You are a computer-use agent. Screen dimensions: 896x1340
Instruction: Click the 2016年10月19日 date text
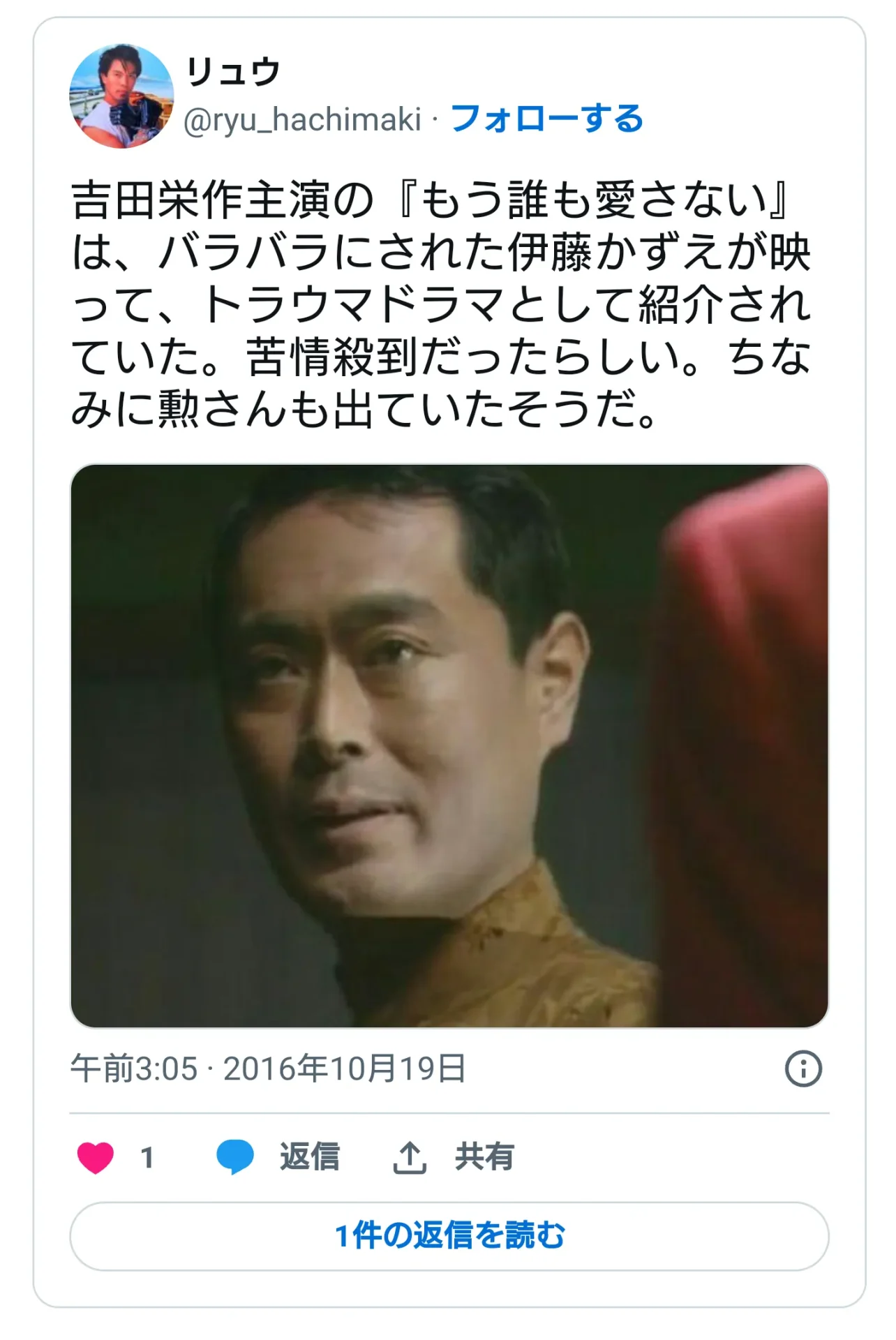pos(345,1069)
